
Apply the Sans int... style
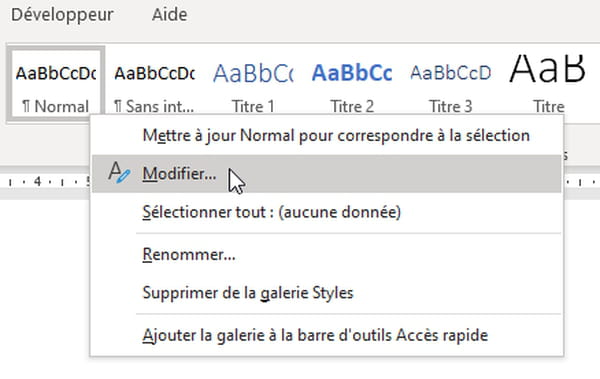[155, 84]
